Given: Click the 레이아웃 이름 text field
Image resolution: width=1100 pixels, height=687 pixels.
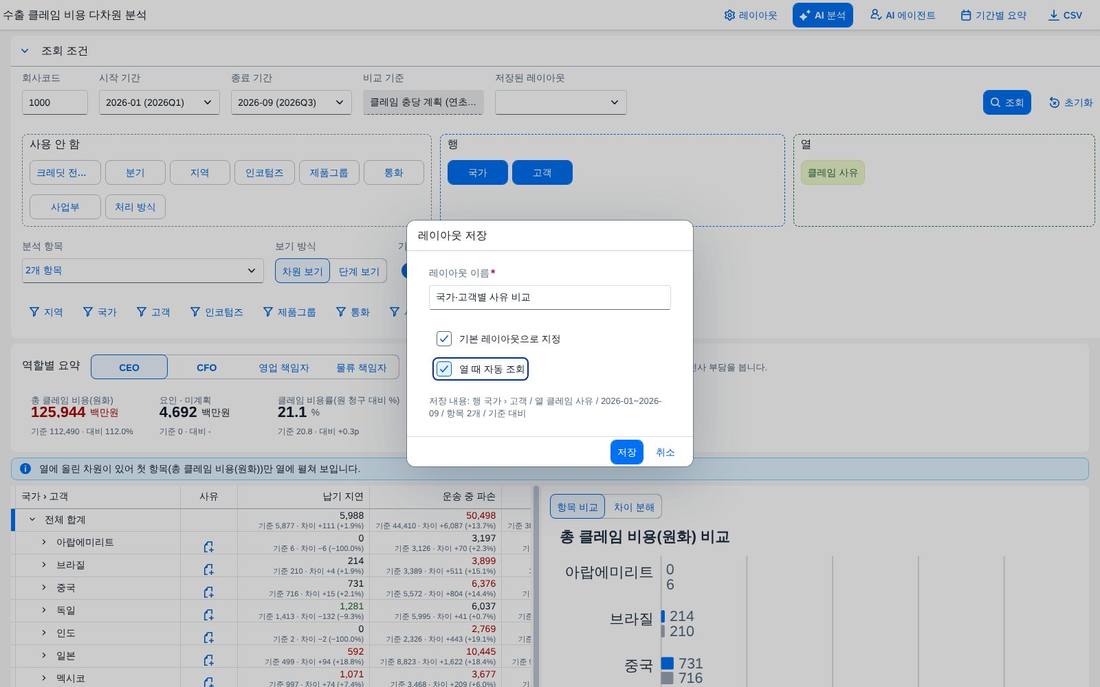Looking at the screenshot, I should point(550,297).
